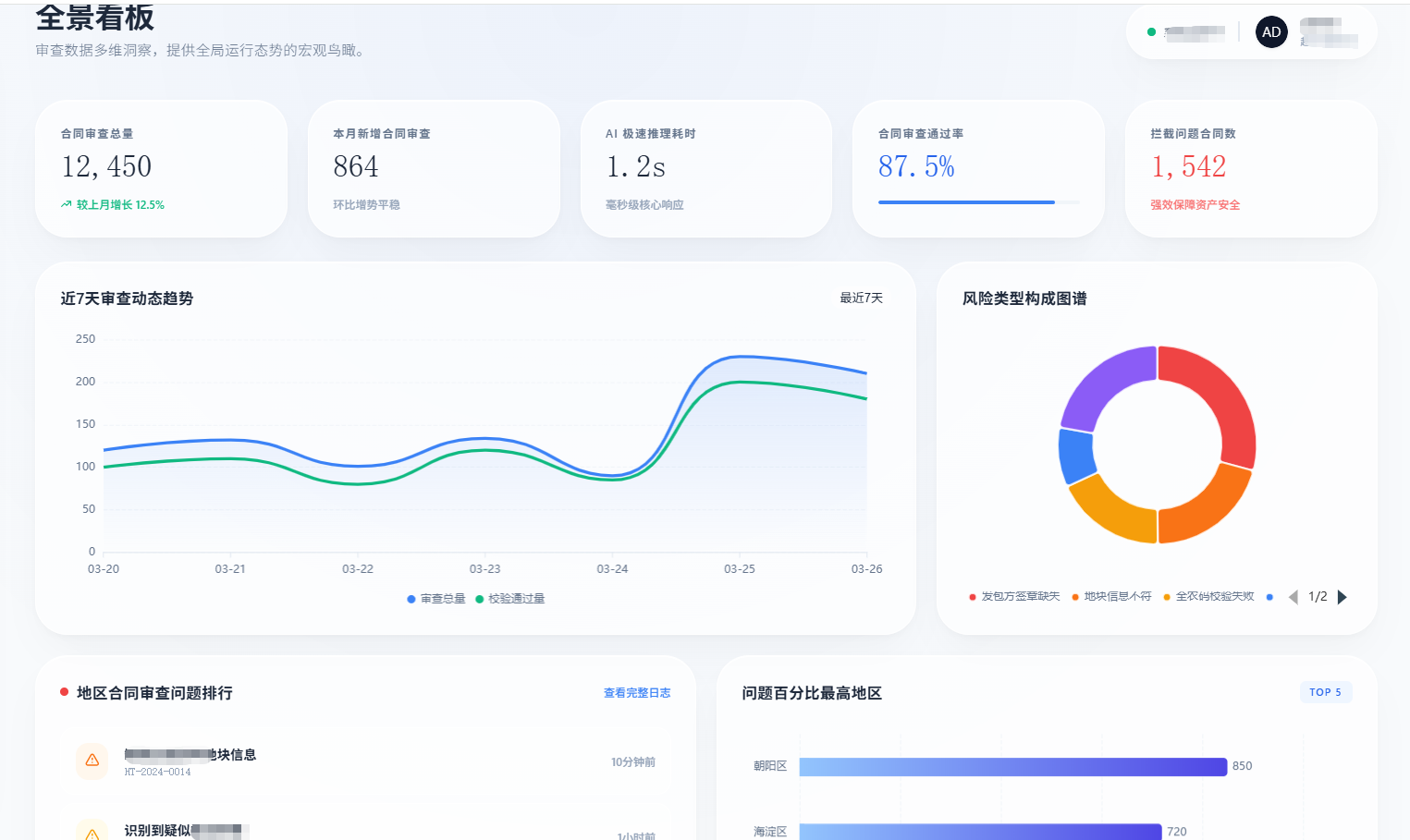
Task: Click the red dot before 地区合同审查问题排行
Action: click(x=64, y=691)
